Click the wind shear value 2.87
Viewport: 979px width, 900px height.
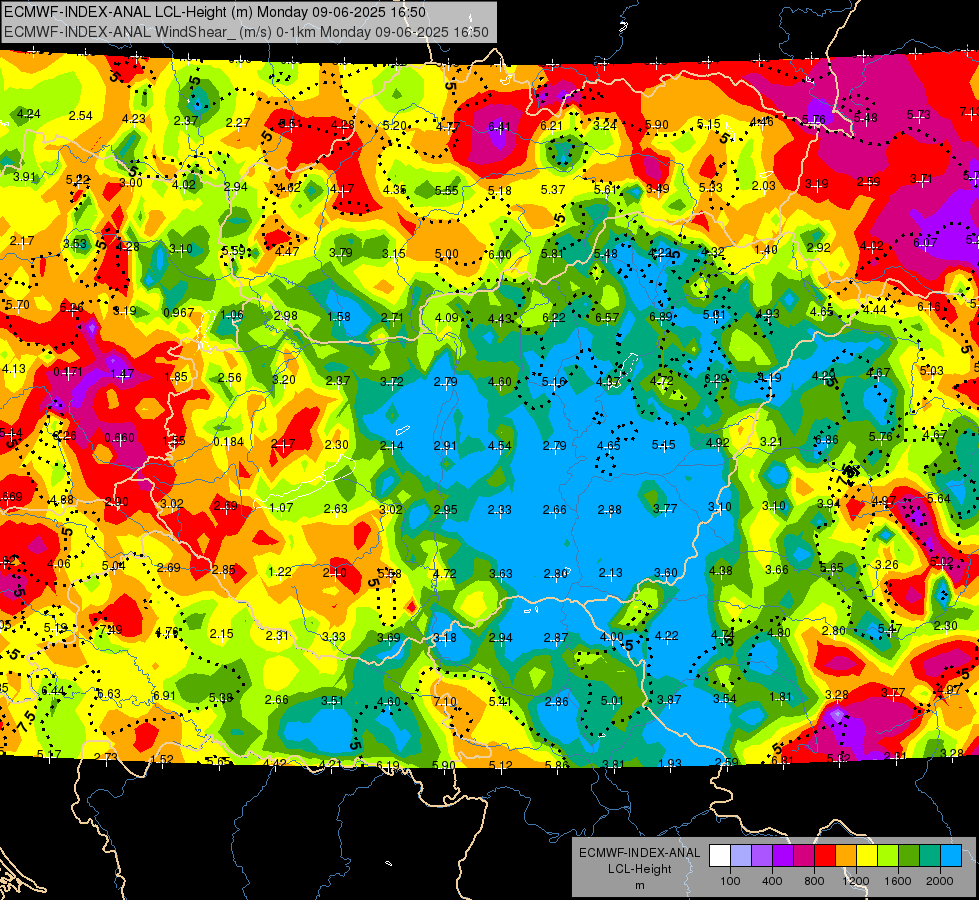click(x=556, y=638)
